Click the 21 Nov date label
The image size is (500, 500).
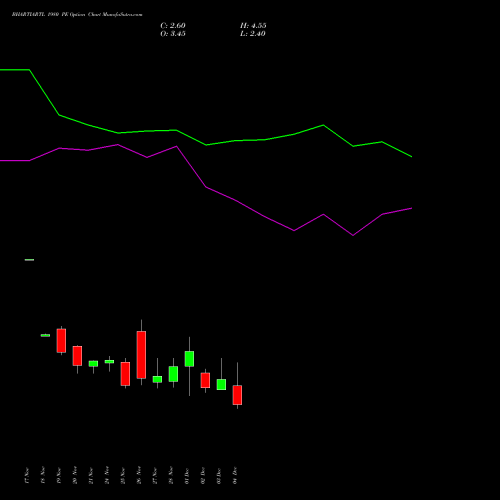(x=91, y=476)
